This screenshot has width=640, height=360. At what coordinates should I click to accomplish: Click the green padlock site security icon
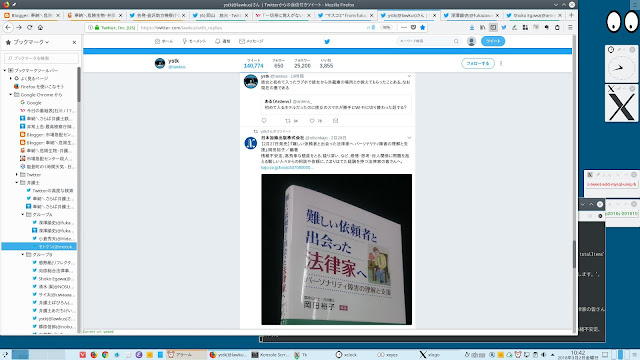[97, 27]
